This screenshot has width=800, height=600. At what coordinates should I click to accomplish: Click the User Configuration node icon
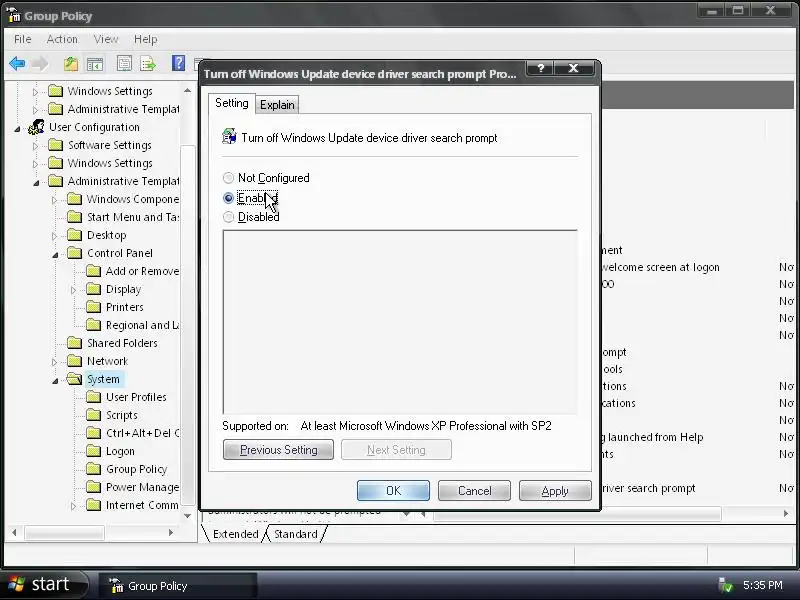tap(36, 127)
